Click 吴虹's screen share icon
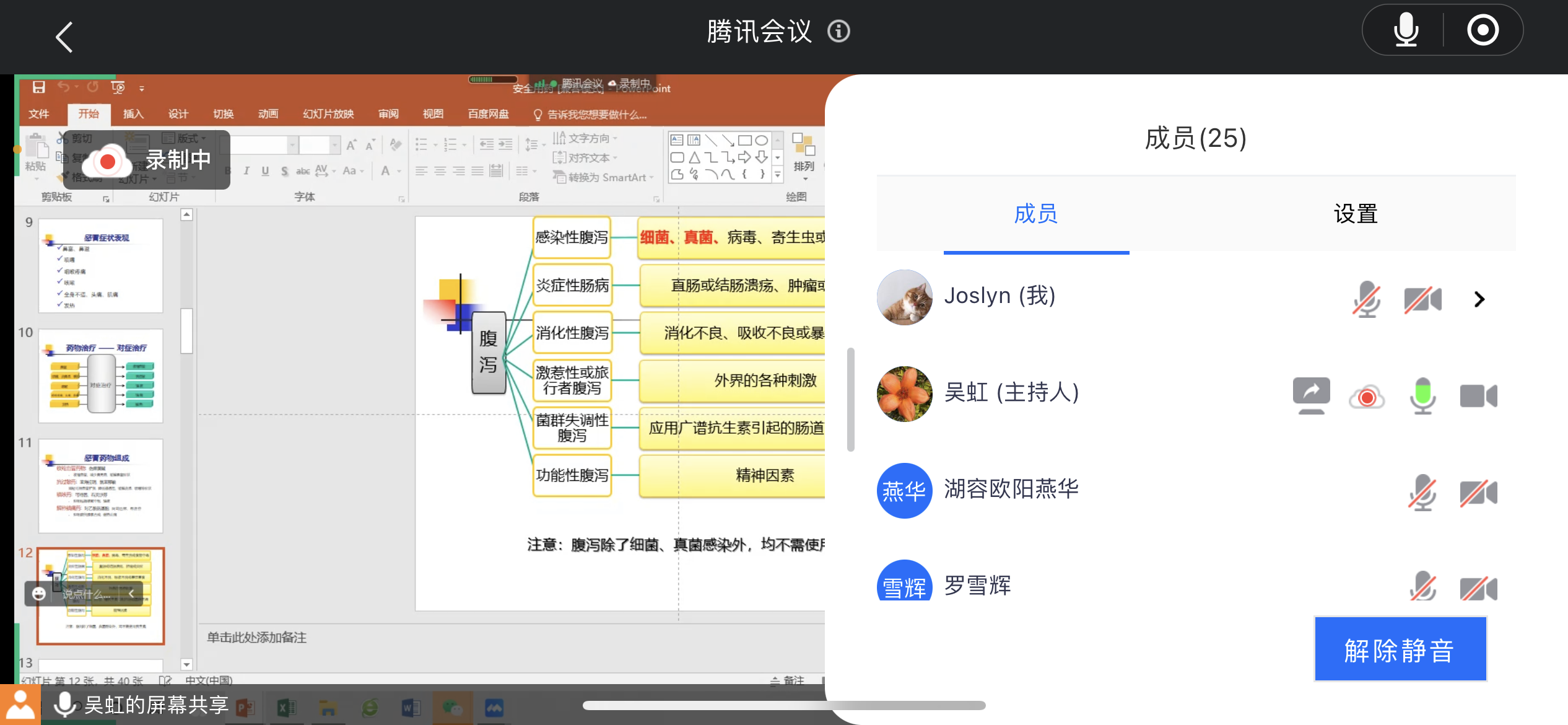This screenshot has width=1568, height=725. pos(1311,395)
